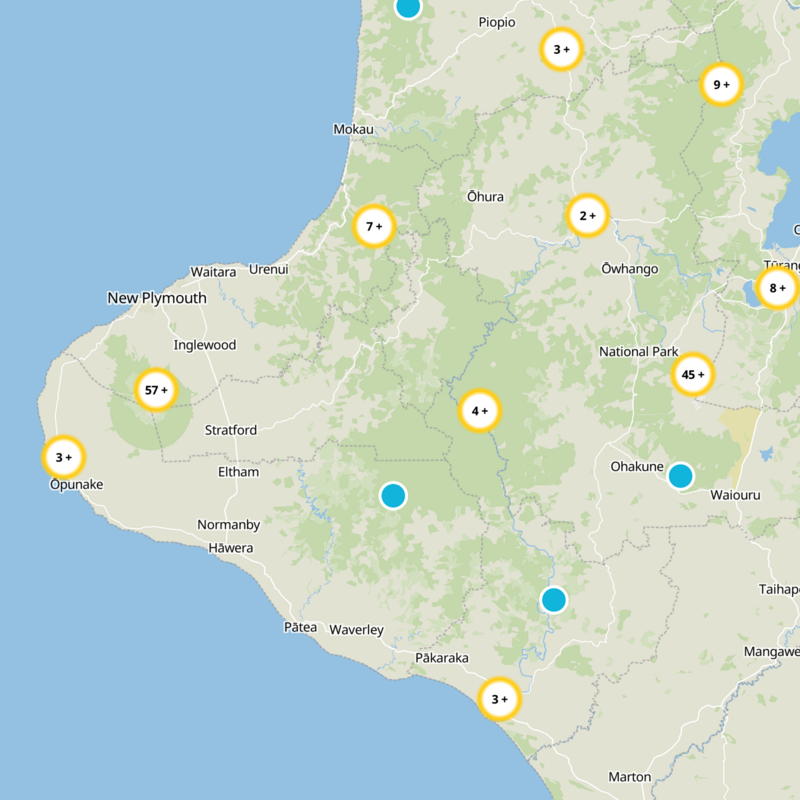Click the Marton town label
Image resolution: width=800 pixels, height=800 pixels.
(630, 777)
